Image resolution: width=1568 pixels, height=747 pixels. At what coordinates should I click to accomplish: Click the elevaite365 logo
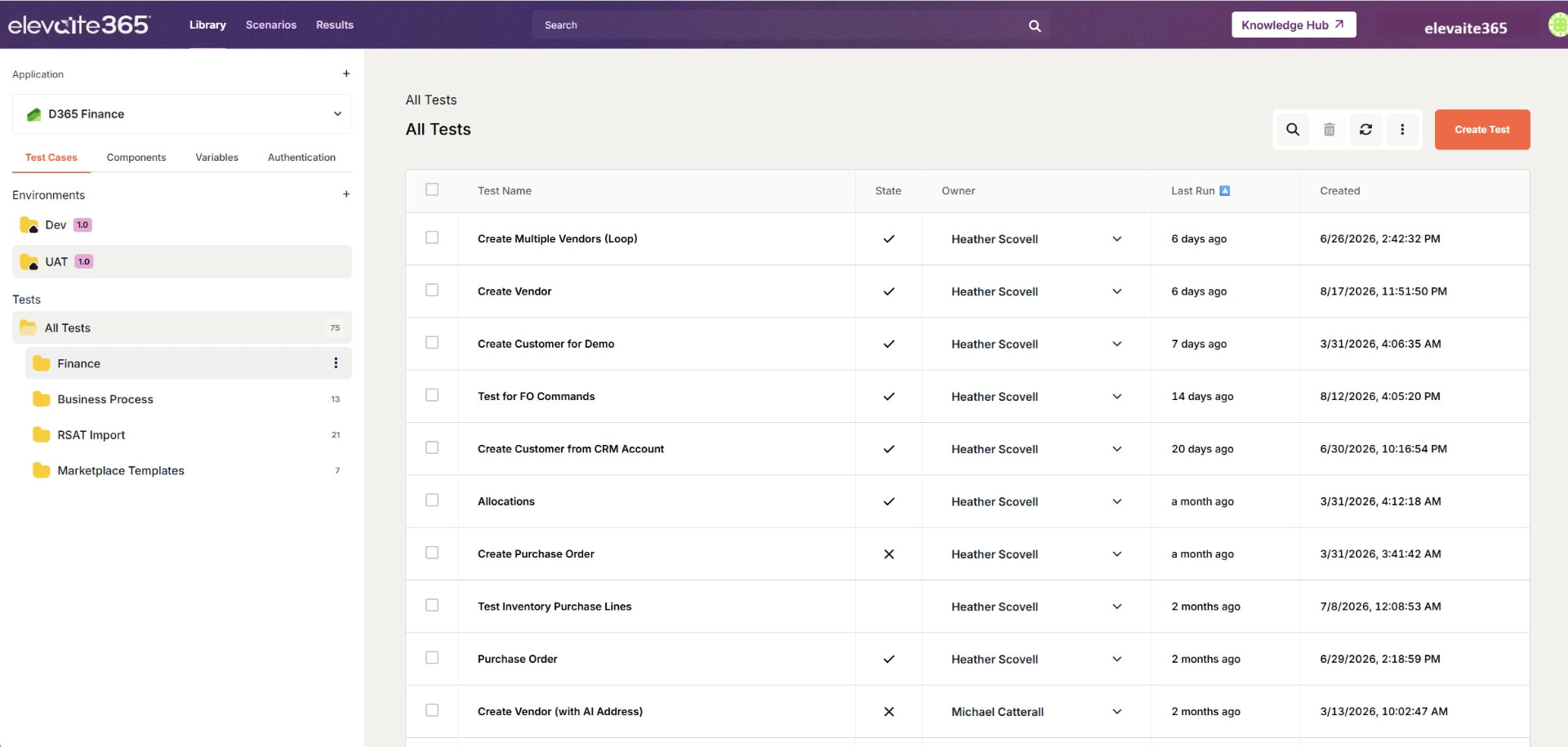coord(78,24)
